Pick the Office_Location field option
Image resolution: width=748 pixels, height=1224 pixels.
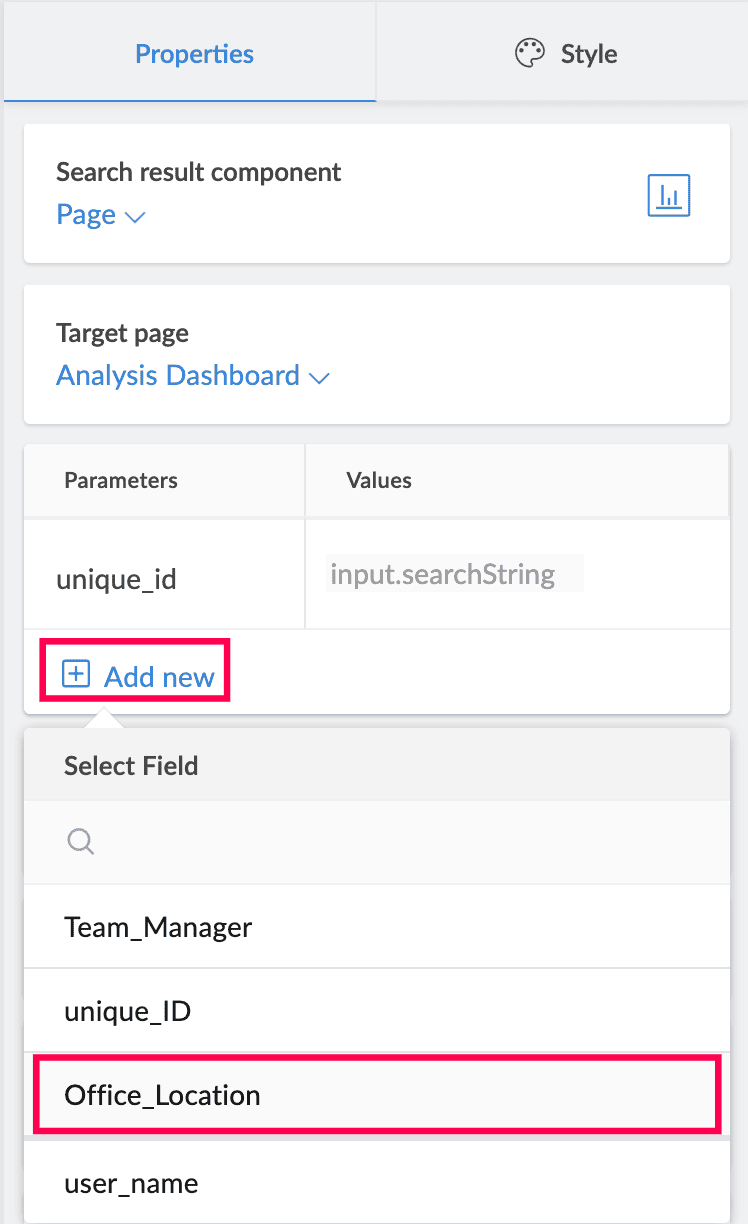coord(162,1095)
